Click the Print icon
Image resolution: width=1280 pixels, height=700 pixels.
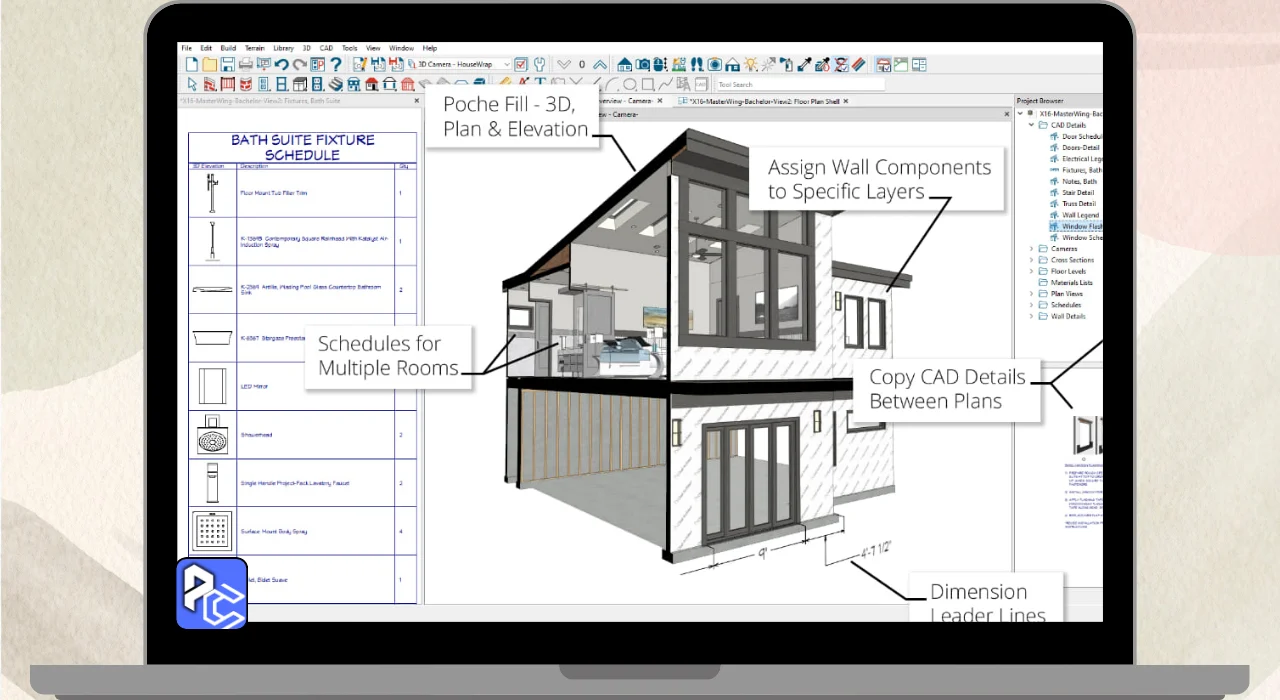pyautogui.click(x=246, y=64)
